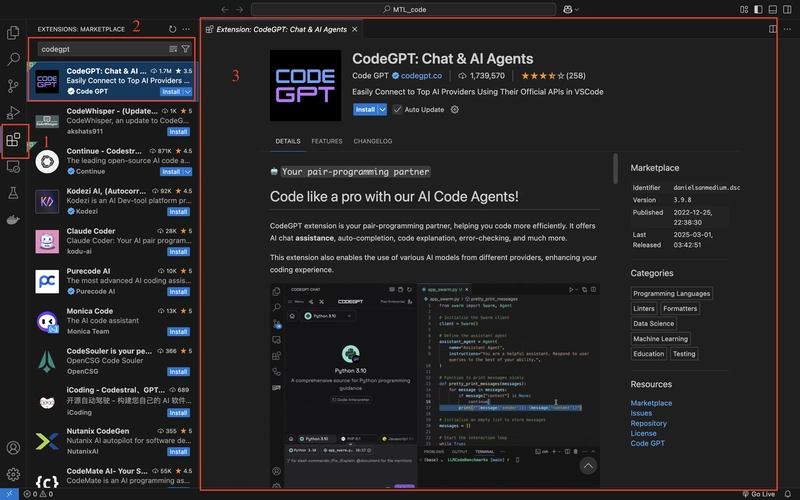Open Manage gear in activity bar
Image resolution: width=800 pixels, height=500 pixels.
point(13,474)
